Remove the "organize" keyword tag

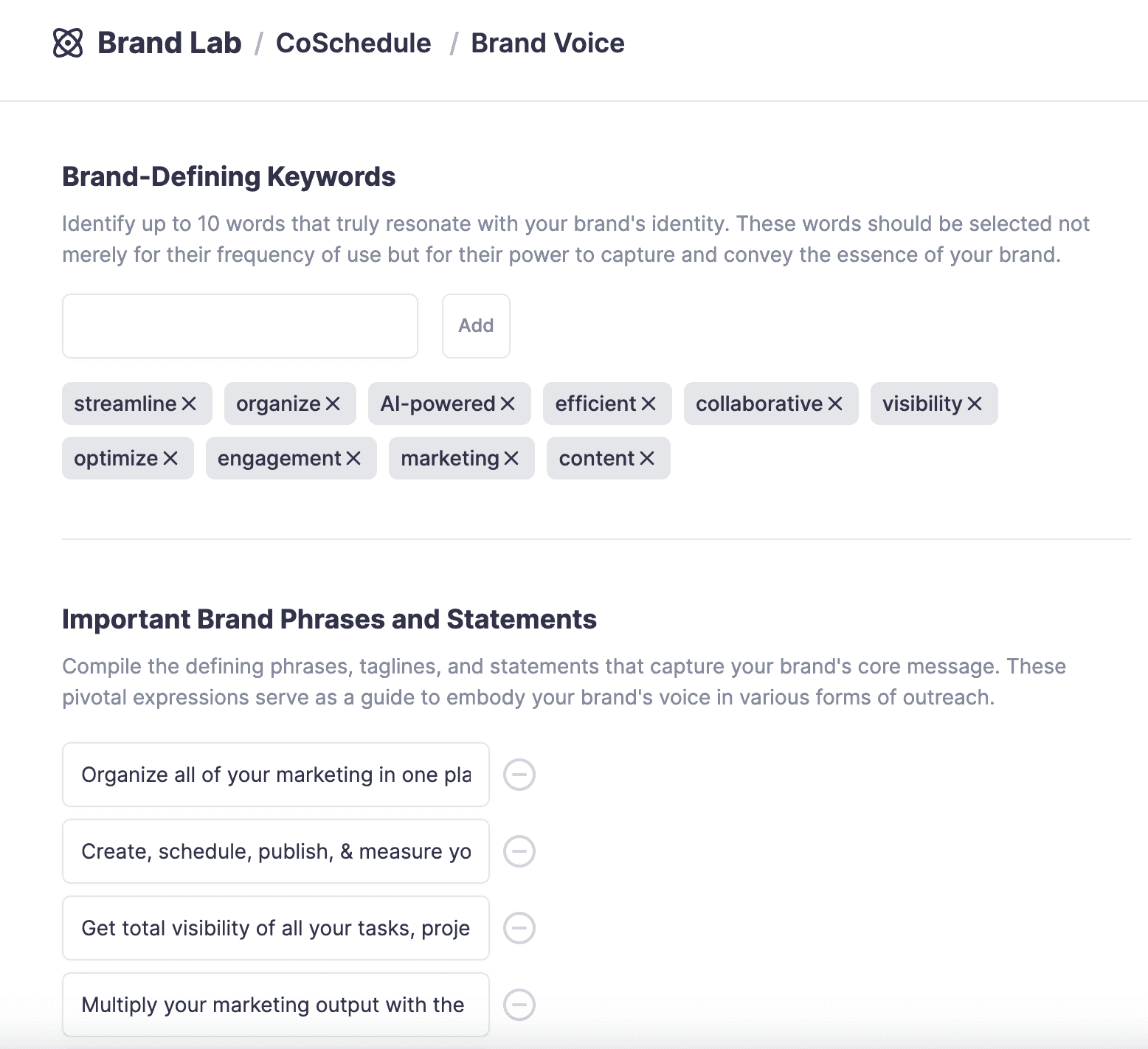point(333,404)
